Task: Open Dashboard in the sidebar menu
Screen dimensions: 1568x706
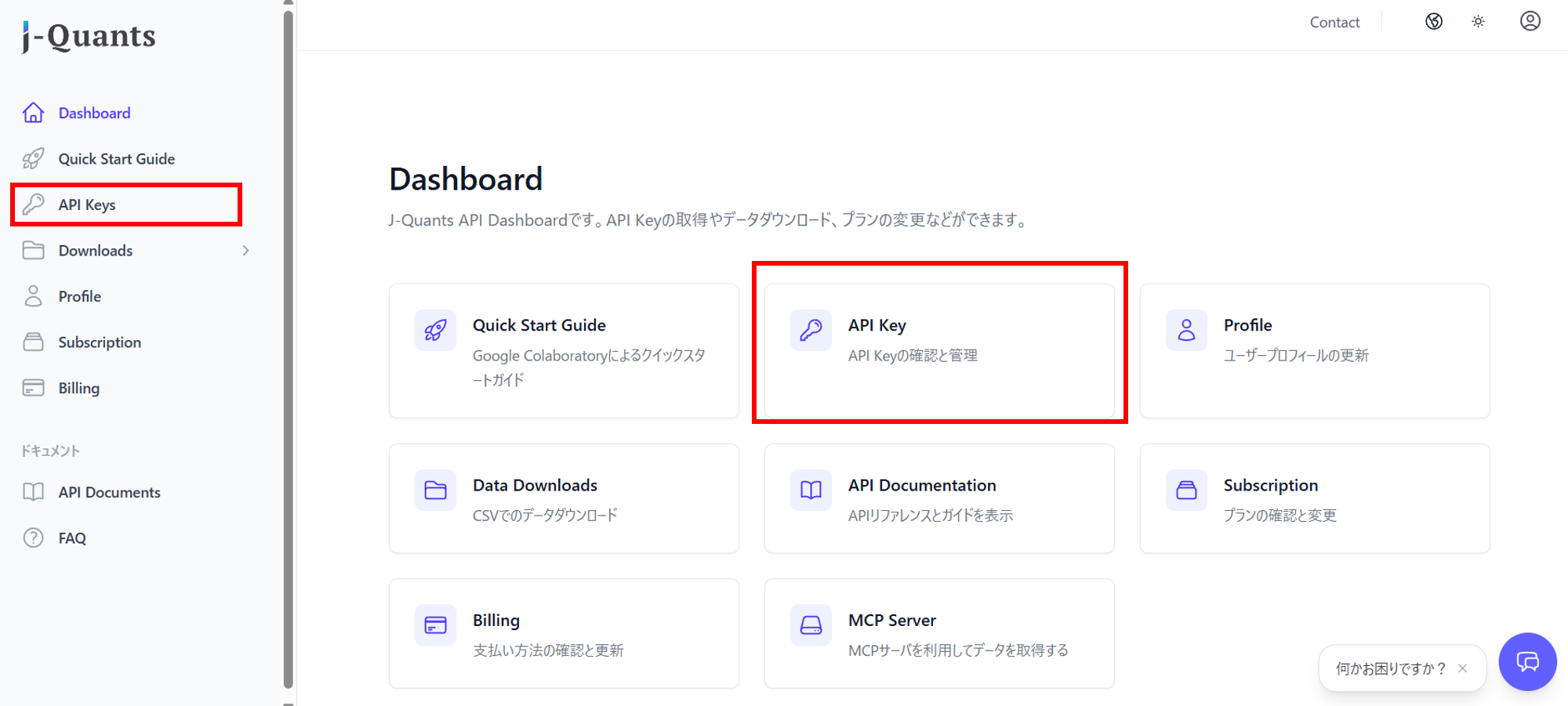Action: click(x=94, y=113)
